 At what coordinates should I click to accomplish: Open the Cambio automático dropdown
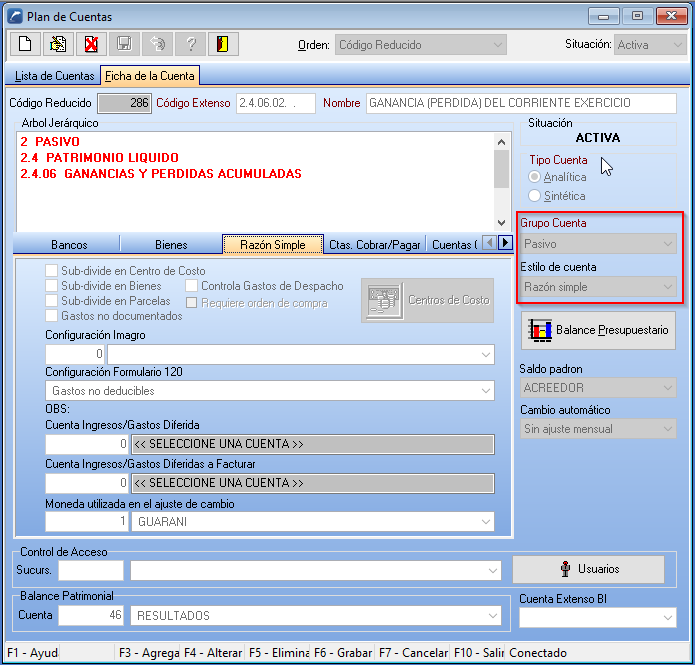click(598, 429)
